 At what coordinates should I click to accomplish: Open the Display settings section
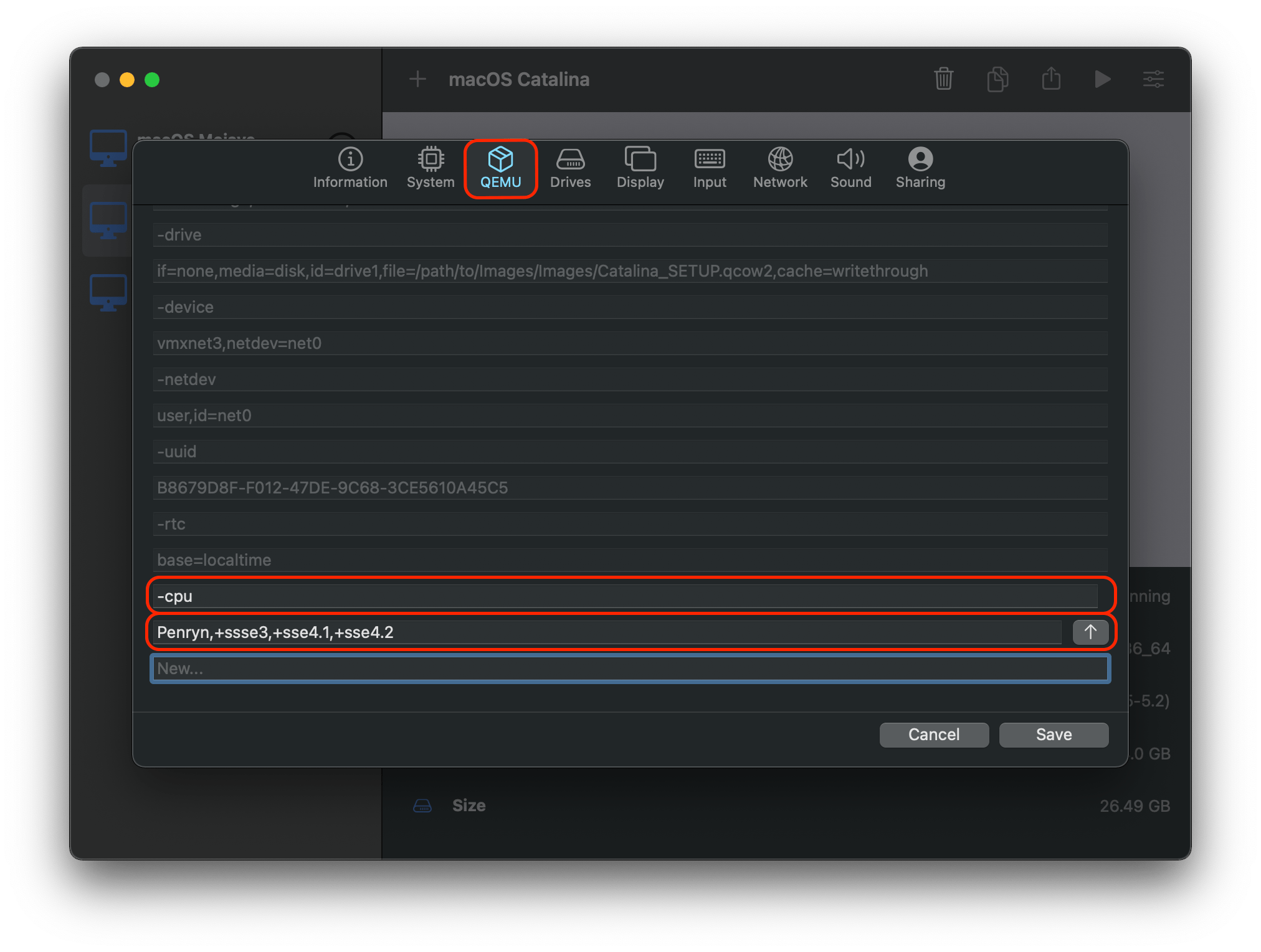(640, 168)
